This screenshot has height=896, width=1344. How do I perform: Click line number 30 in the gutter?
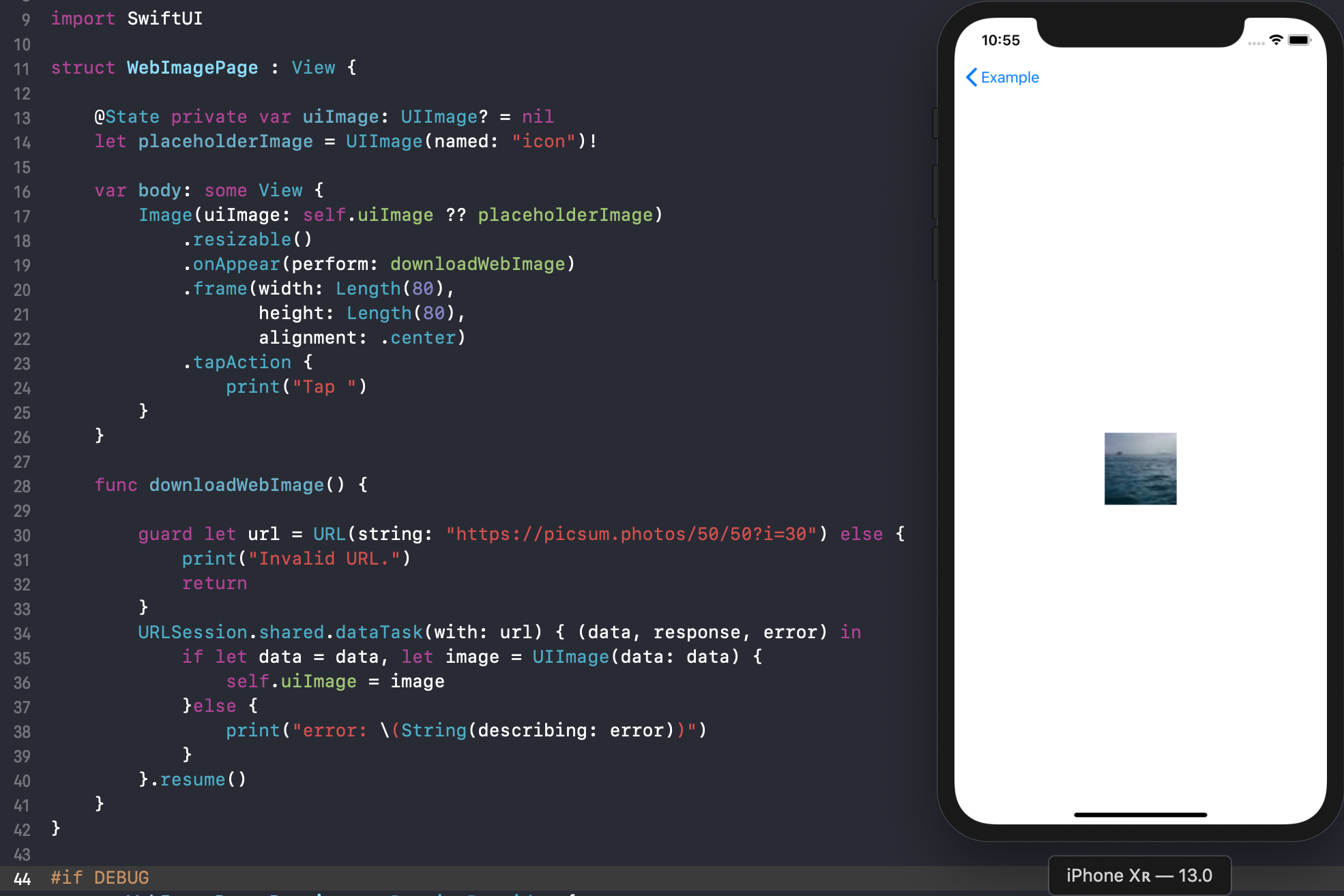pyautogui.click(x=22, y=536)
